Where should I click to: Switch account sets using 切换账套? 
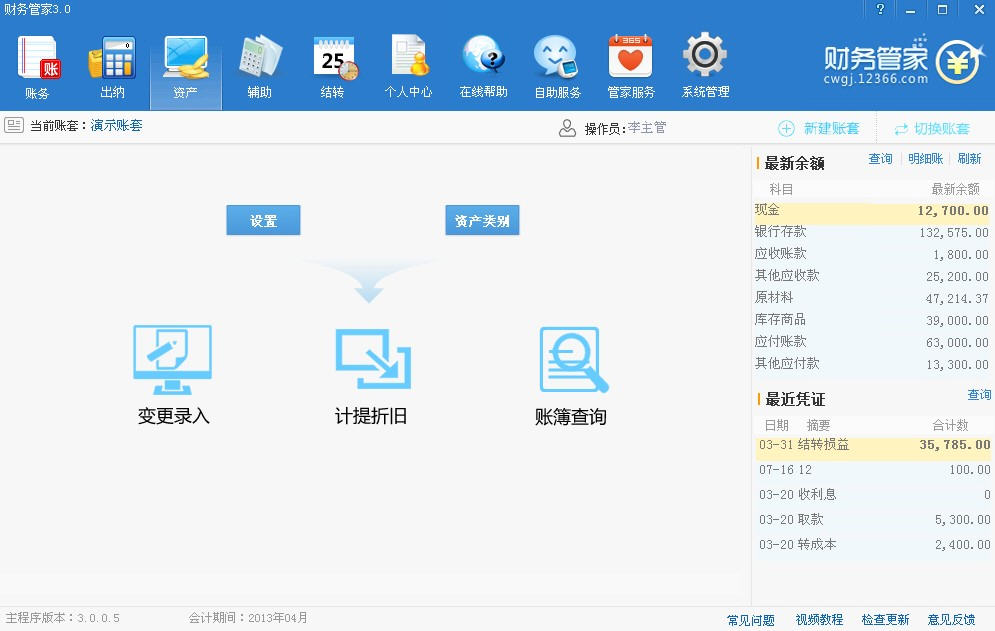(931, 129)
